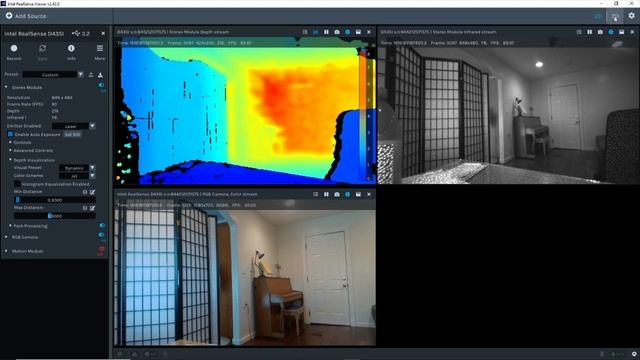Maximize the Infrared stream view
Screen dimensions: 640x360
click(x=621, y=32)
